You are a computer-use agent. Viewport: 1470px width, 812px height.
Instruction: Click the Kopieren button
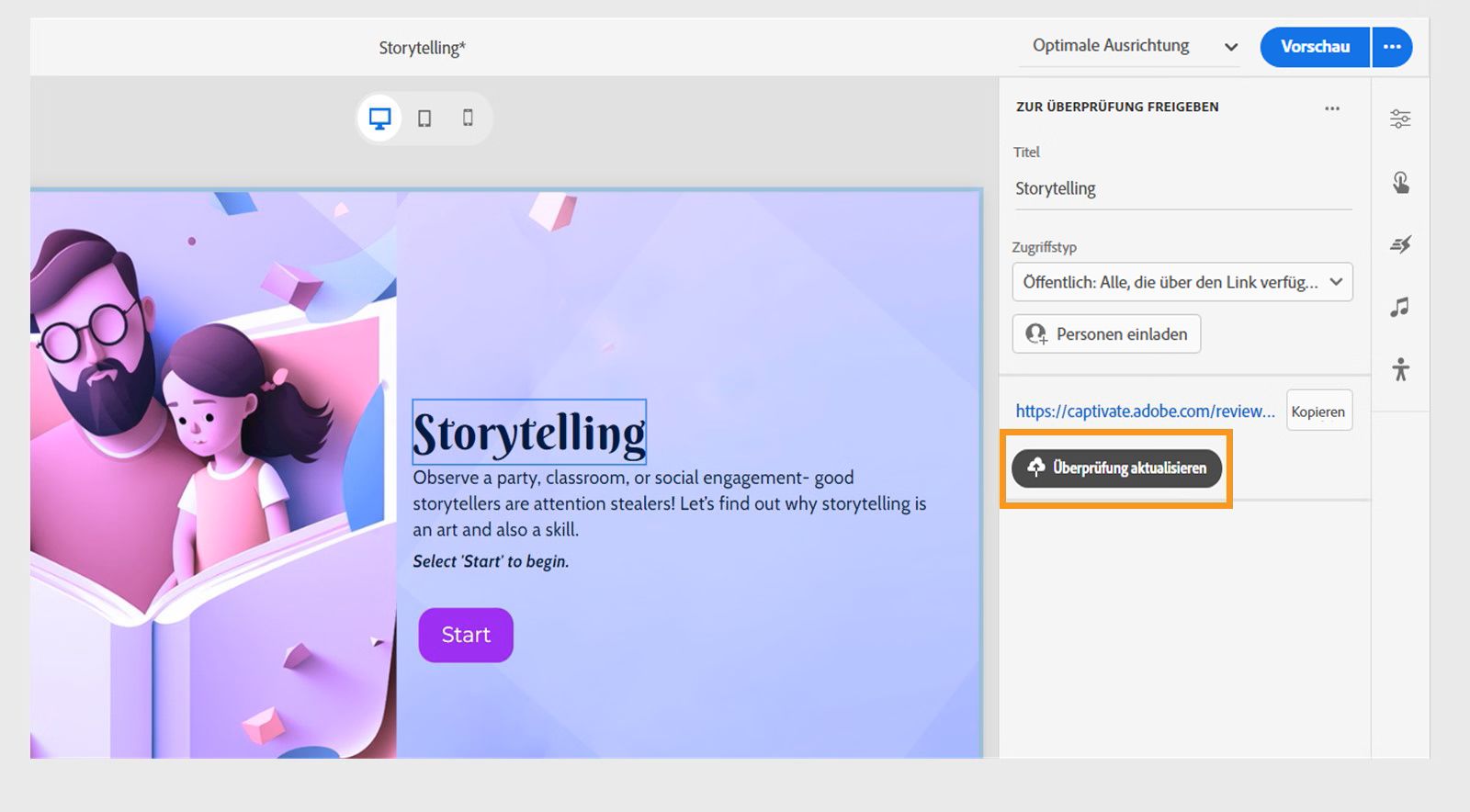click(x=1318, y=412)
